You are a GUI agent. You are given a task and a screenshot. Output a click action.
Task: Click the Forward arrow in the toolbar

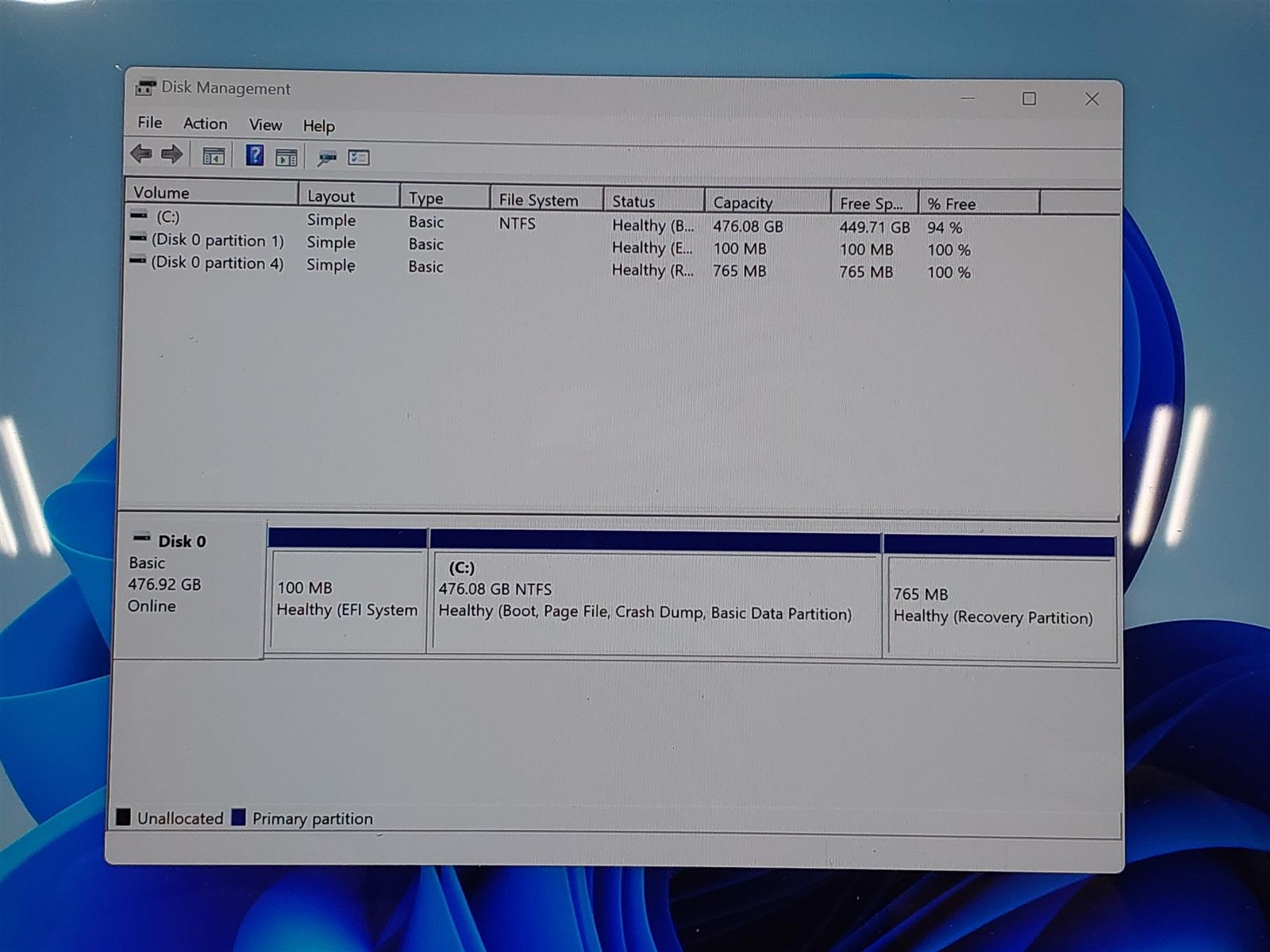[x=171, y=154]
